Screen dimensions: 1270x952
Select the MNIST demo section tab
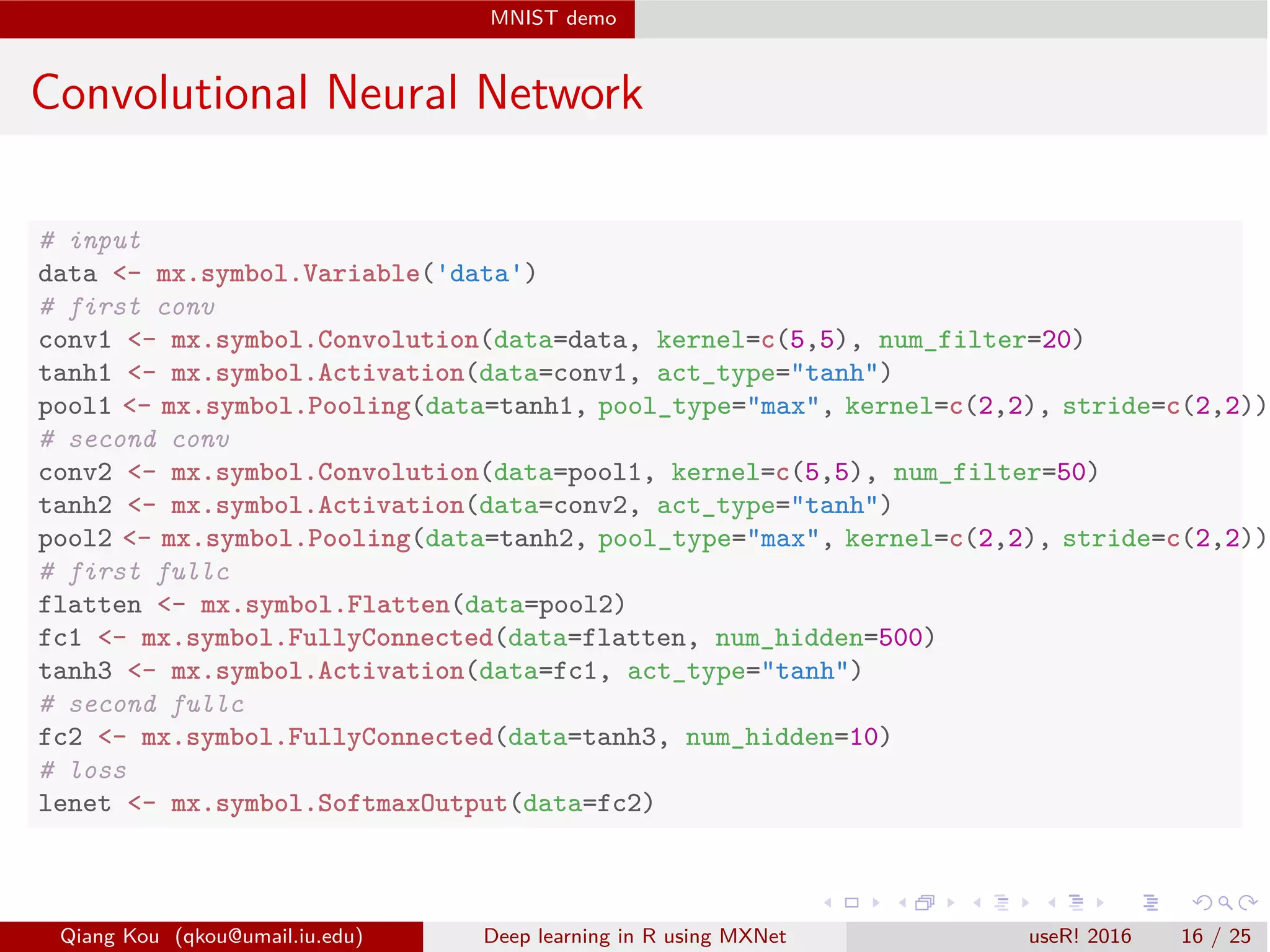(553, 18)
